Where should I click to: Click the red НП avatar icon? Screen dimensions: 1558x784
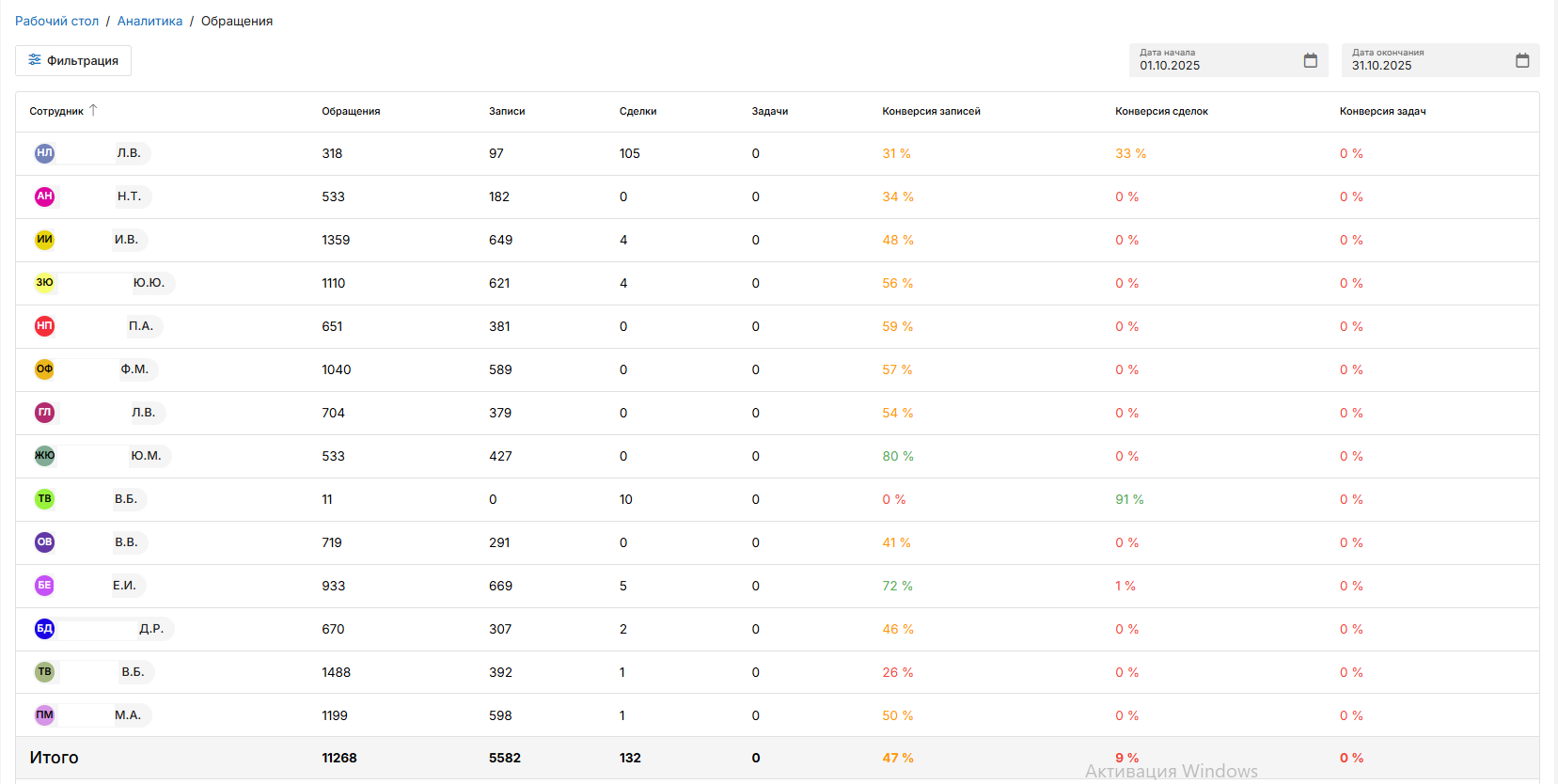[44, 326]
